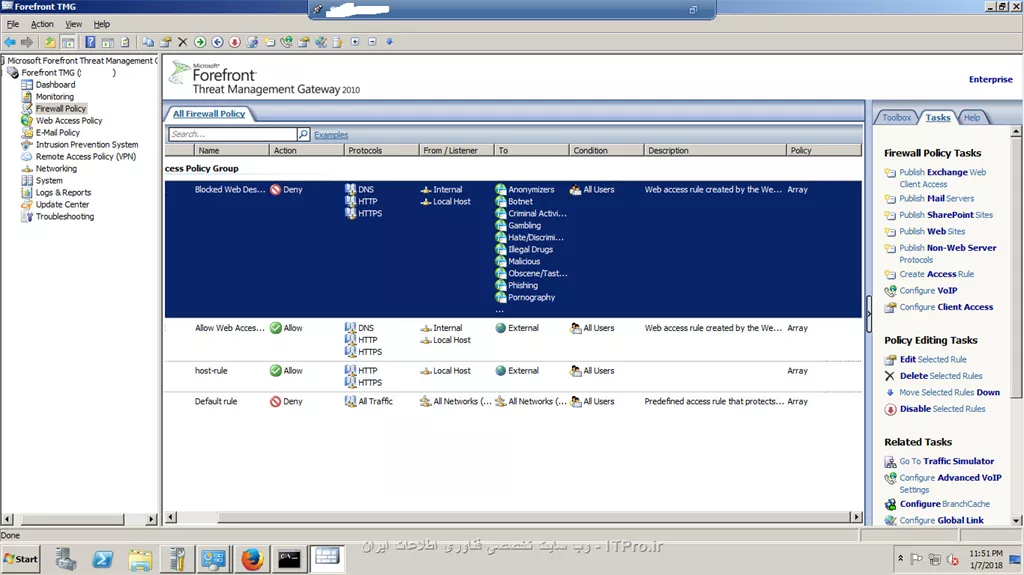The image size is (1024, 575).
Task: Open Intrusion Prevention System node
Action: (87, 144)
